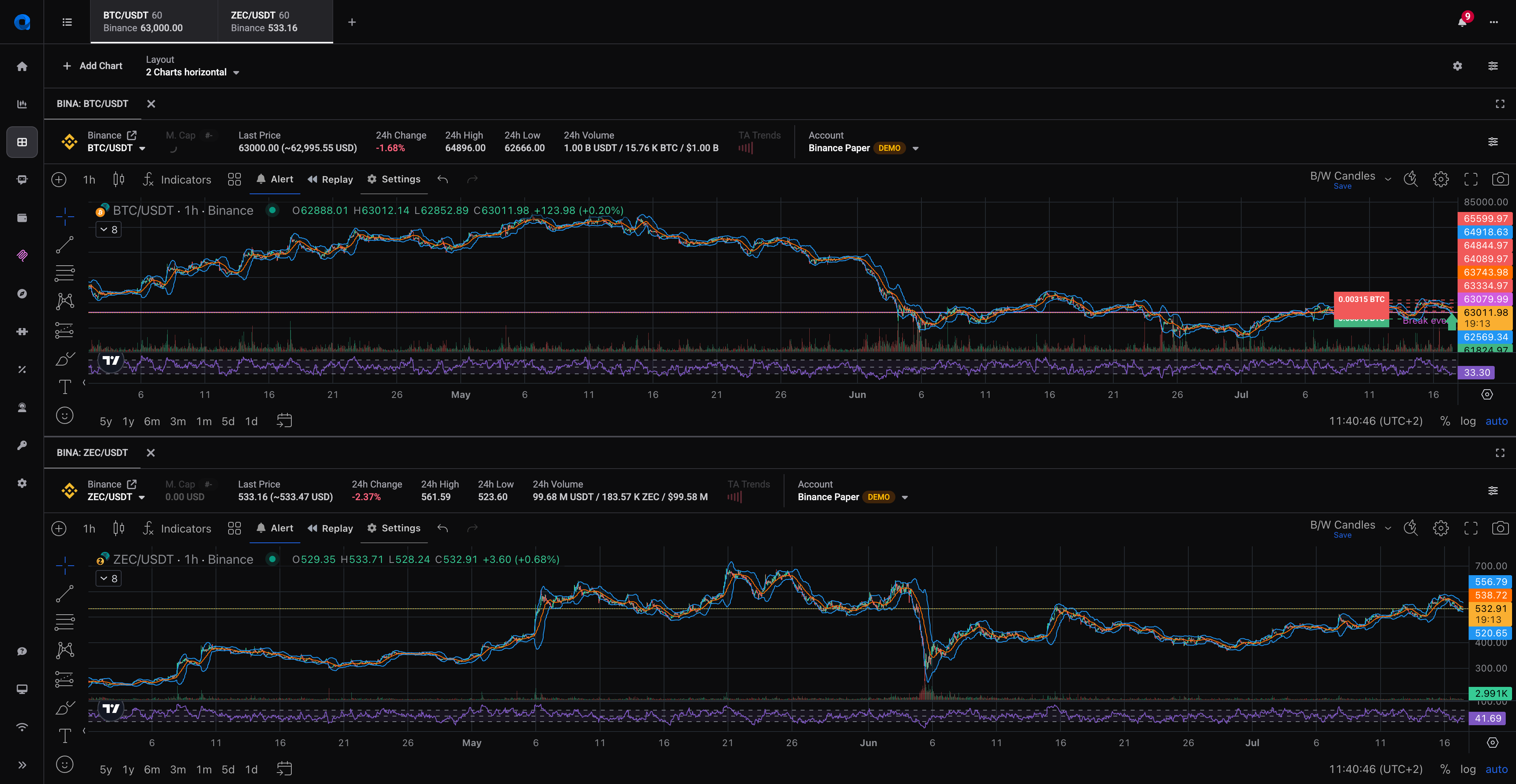This screenshot has height=784, width=1516.
Task: Open the 1h interval menu in BTC chart
Action: pyautogui.click(x=89, y=180)
